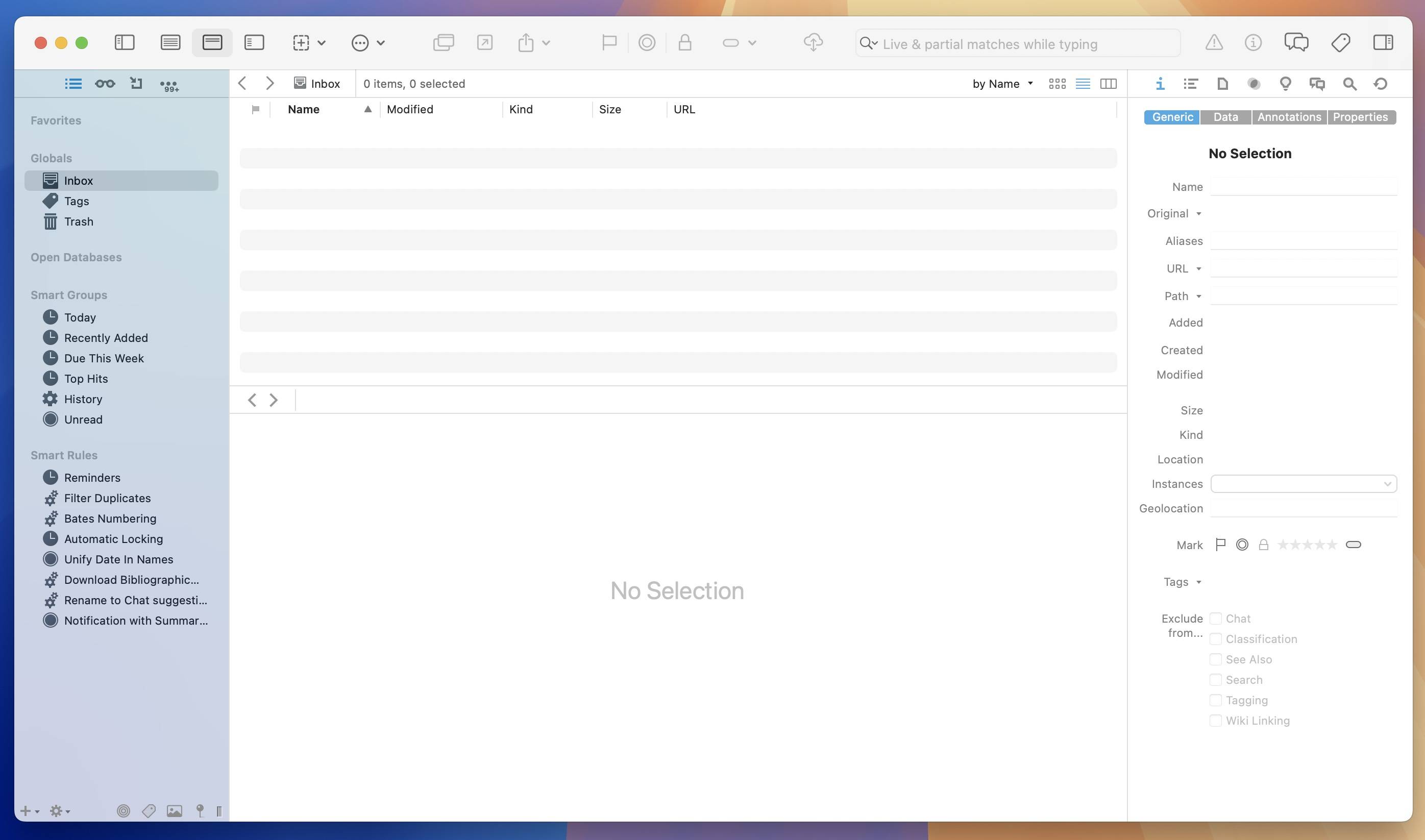Open the Recently Added smart group
This screenshot has width=1425, height=840.
click(x=106, y=337)
